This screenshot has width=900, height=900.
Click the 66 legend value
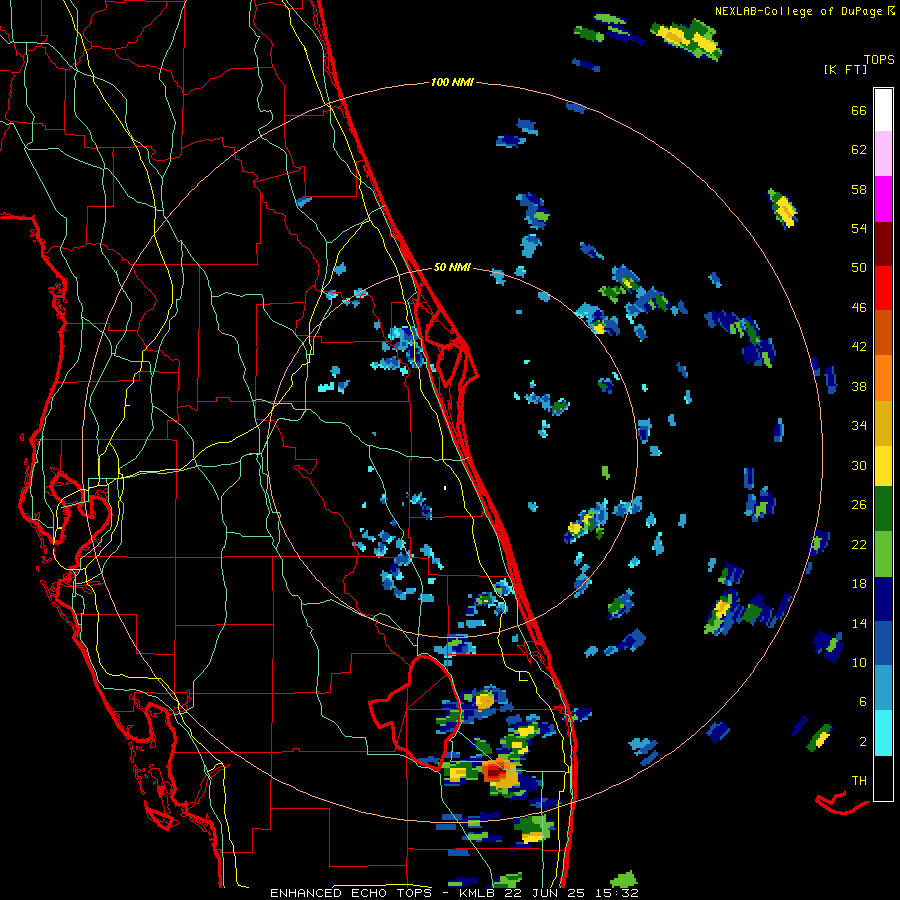point(859,111)
